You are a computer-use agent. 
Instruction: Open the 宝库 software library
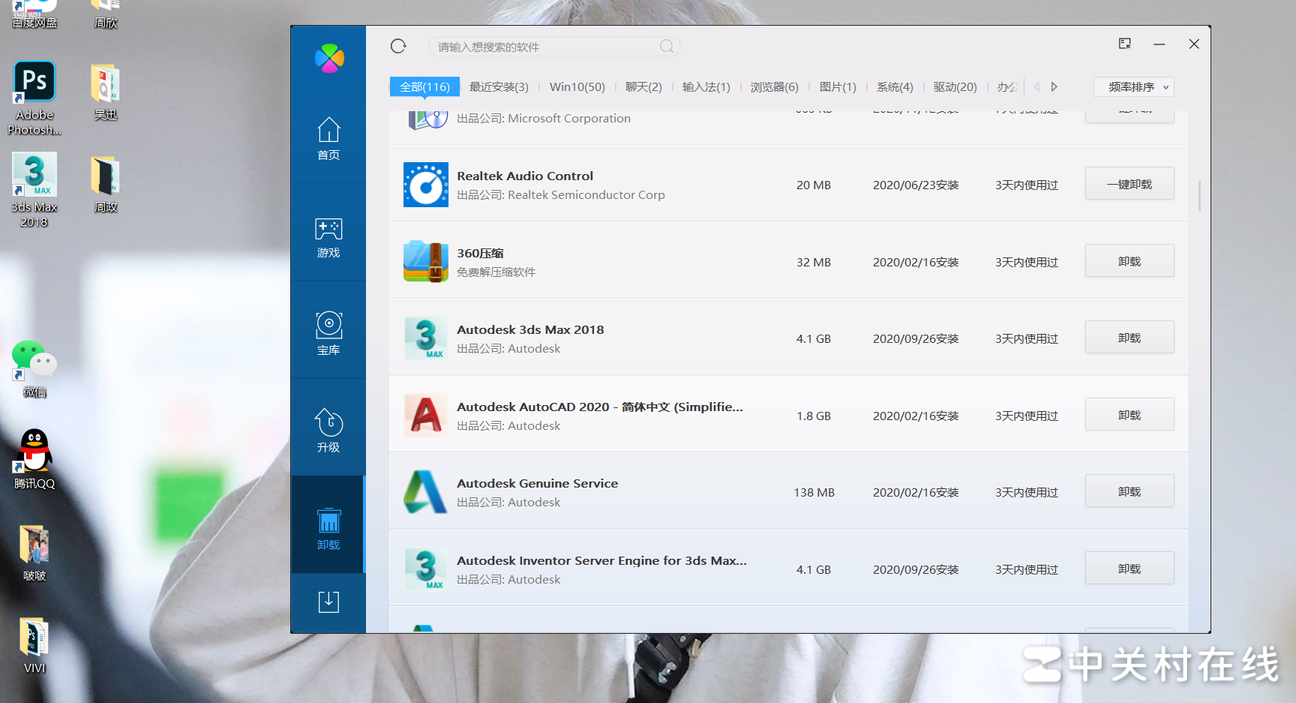[x=328, y=334]
